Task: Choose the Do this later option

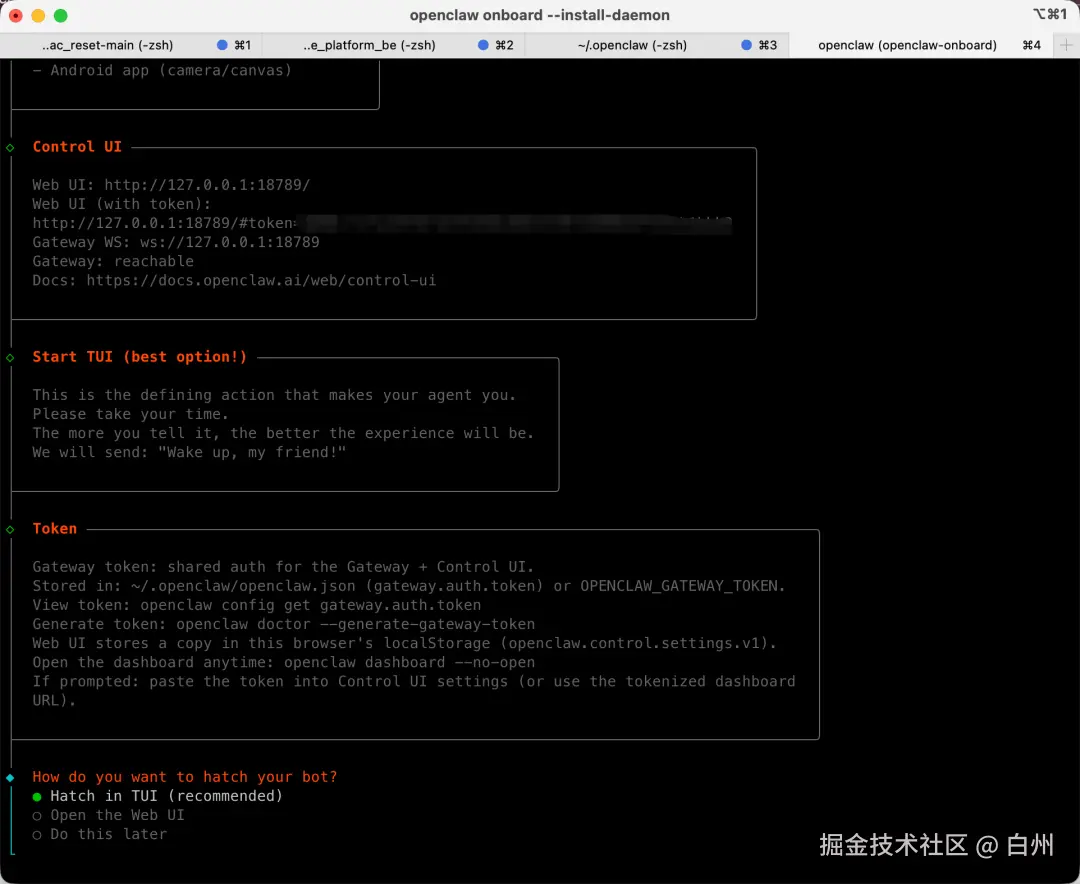Action: tap(100, 834)
